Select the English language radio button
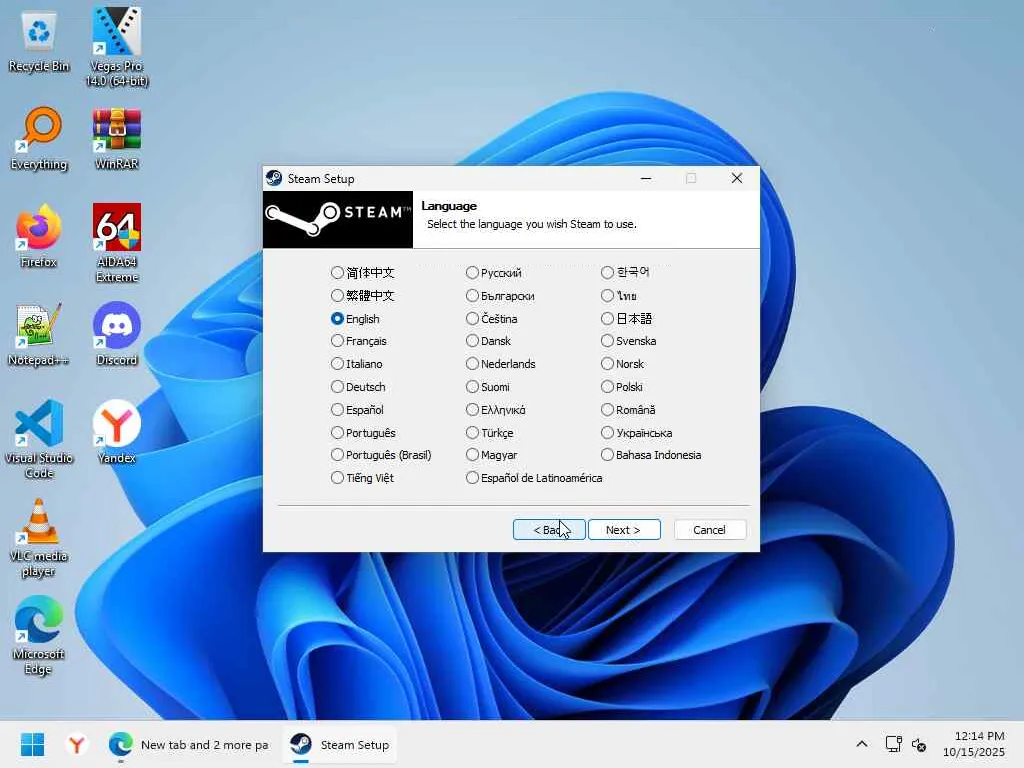1024x768 pixels. [x=355, y=319]
